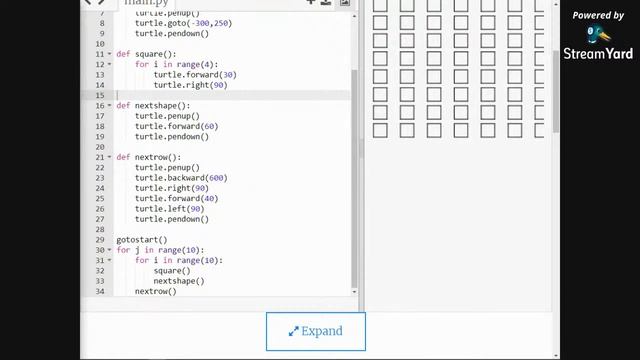Viewport: 640px width, 360px height.
Task: Click line number 28 in the gutter
Action: (x=100, y=229)
